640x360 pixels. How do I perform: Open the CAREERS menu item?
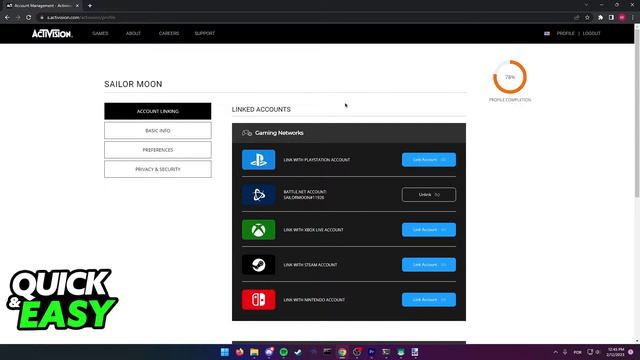coord(169,33)
